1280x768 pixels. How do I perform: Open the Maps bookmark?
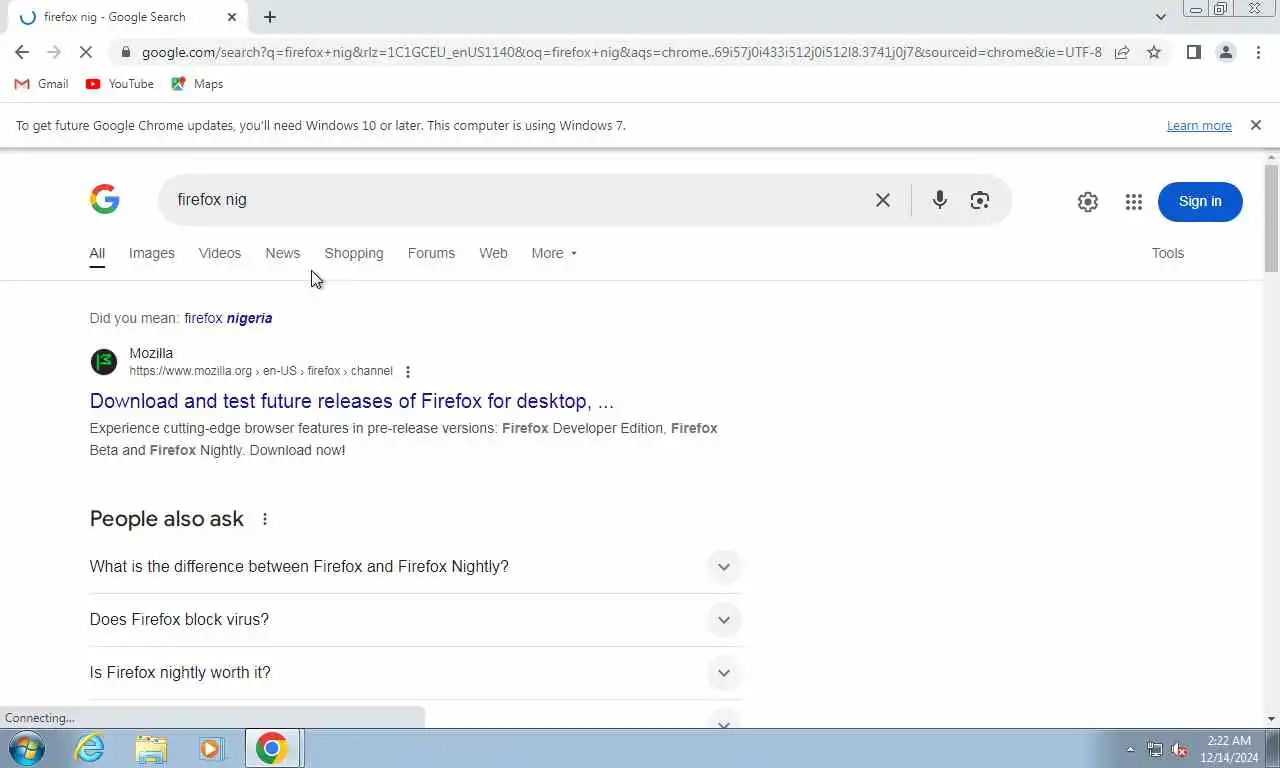(x=197, y=84)
